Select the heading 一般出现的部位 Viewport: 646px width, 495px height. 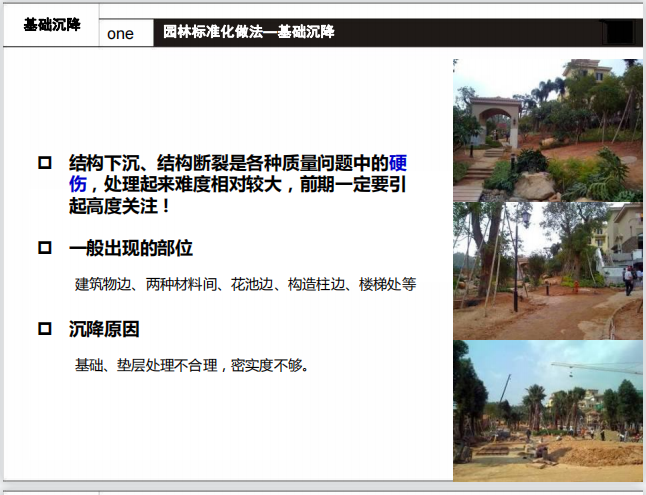tap(130, 248)
